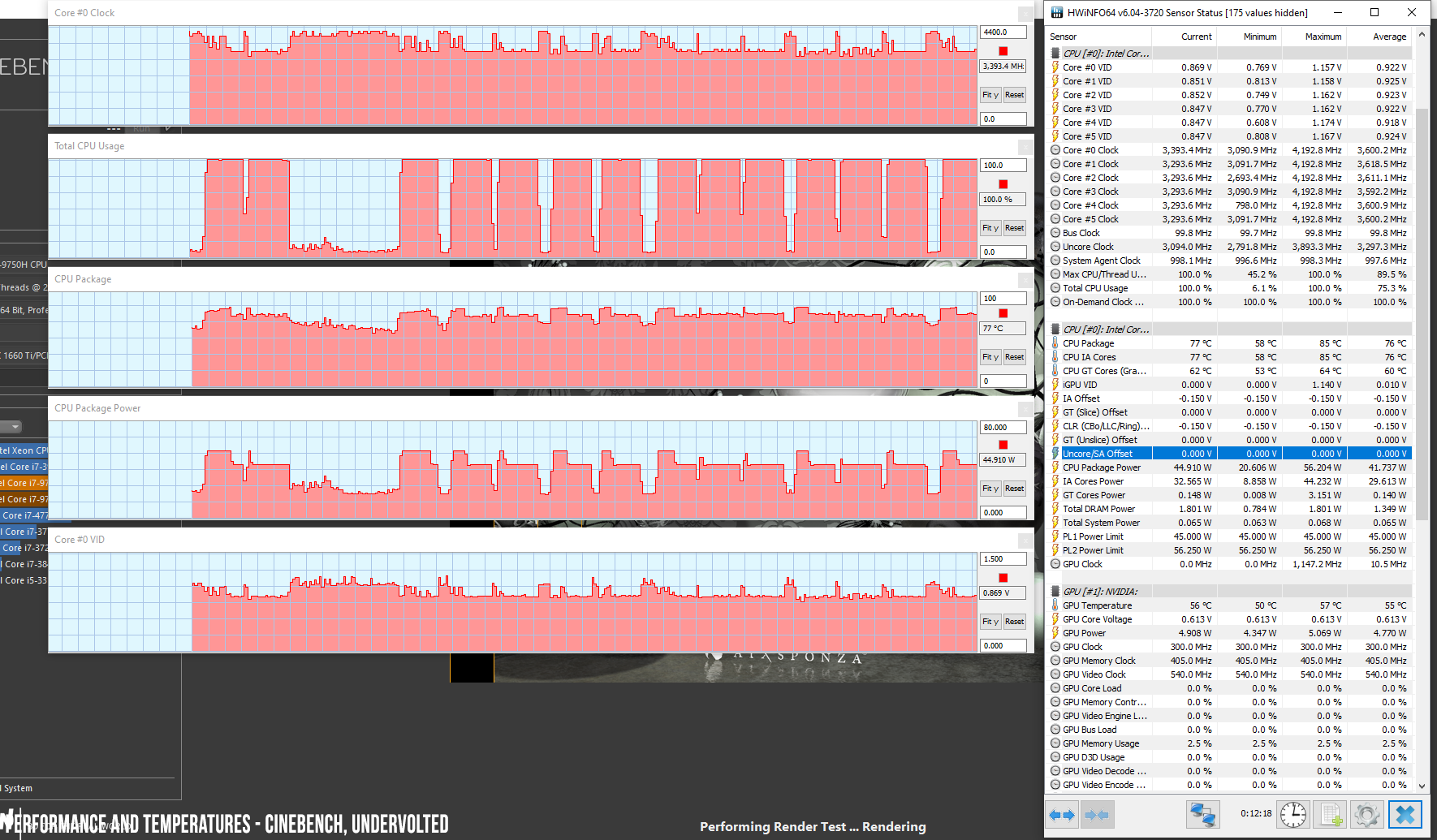
Task: Open the dropdown arrow in Cinebench left panel
Action: [15, 427]
